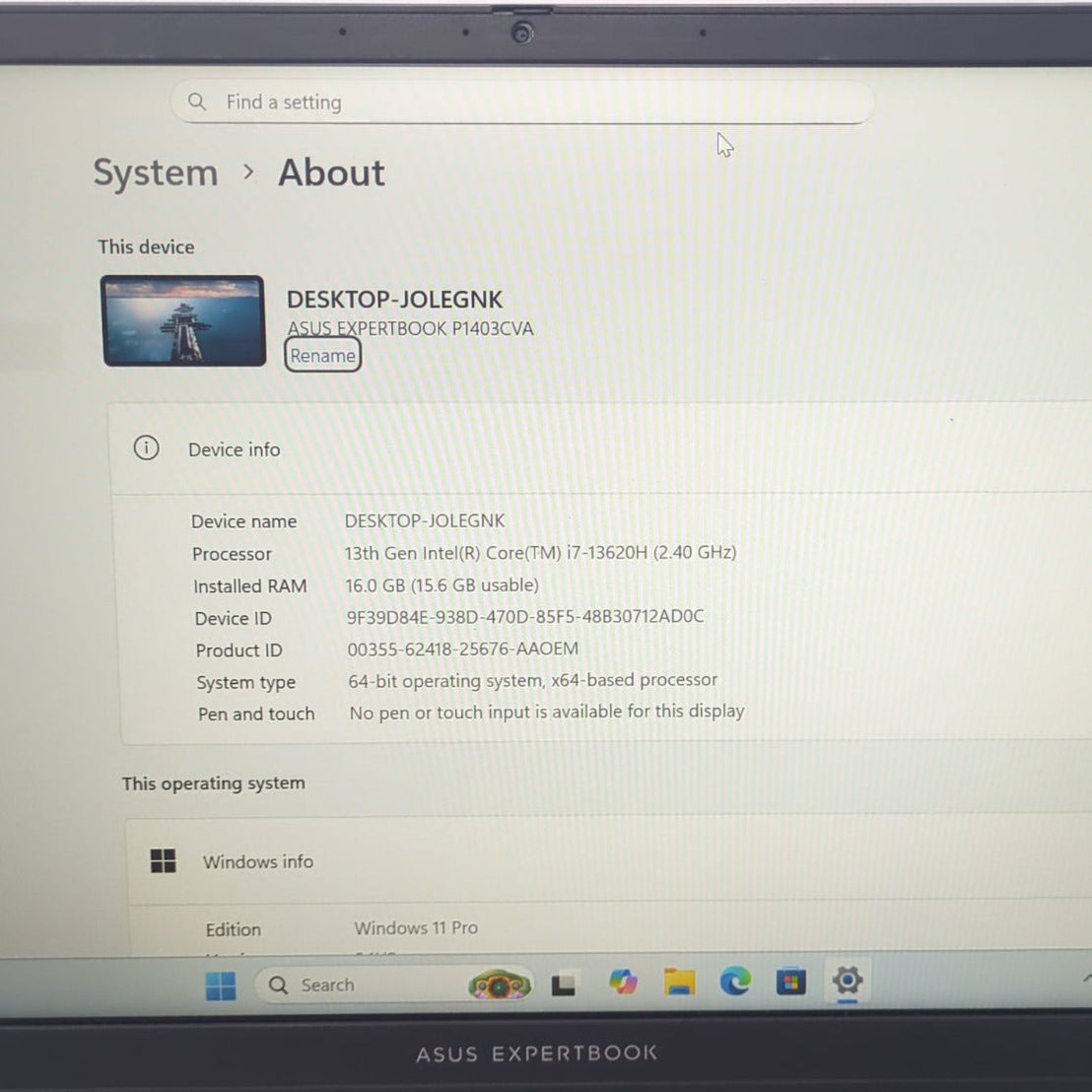Rename this PC using Rename button
Image resolution: width=1092 pixels, height=1092 pixels.
(x=322, y=356)
